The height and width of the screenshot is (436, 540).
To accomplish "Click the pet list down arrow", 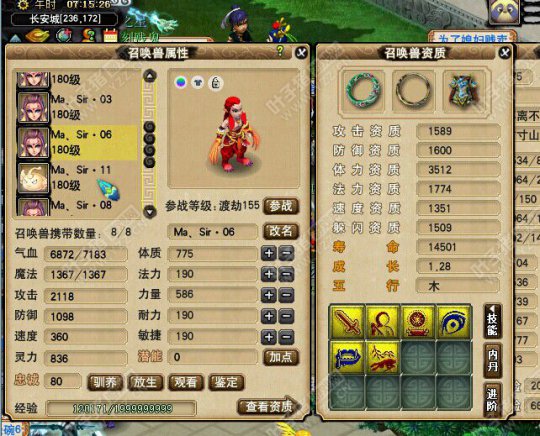I will pos(150,211).
